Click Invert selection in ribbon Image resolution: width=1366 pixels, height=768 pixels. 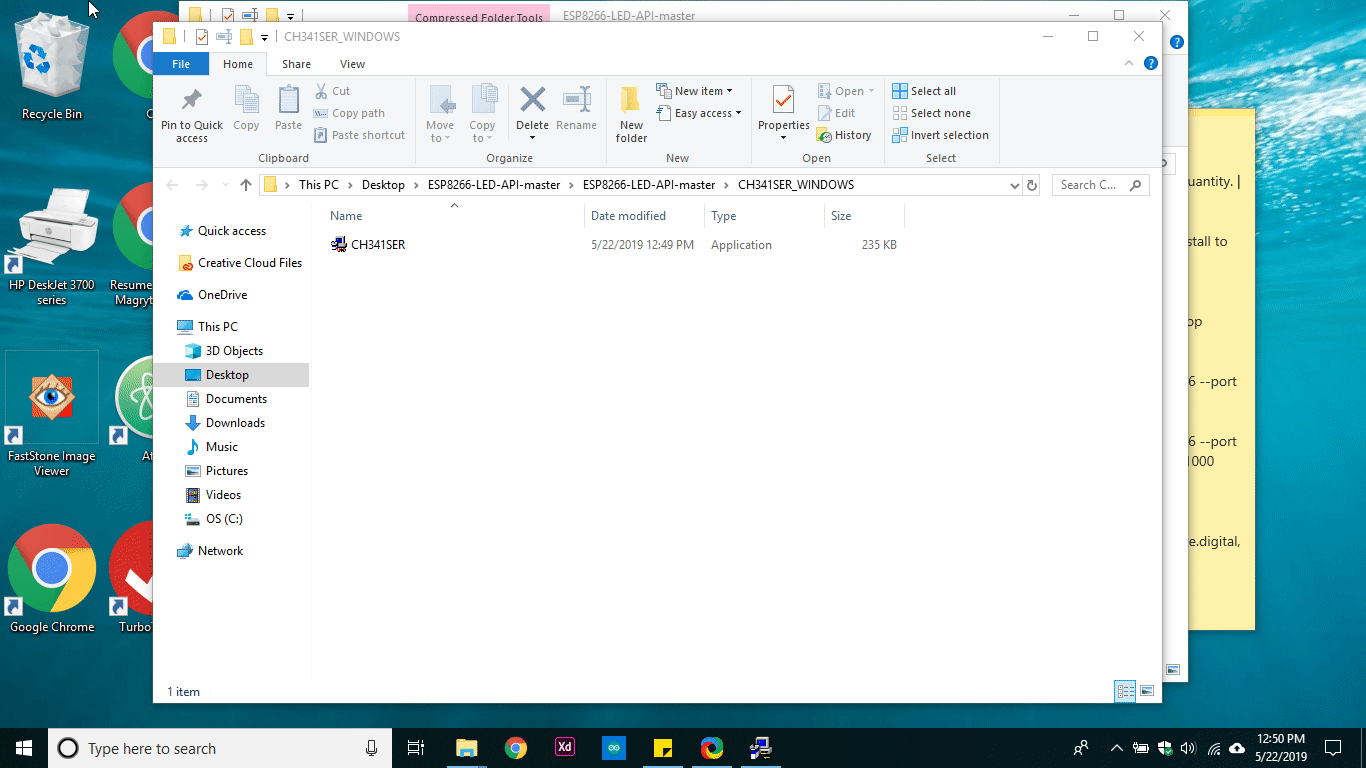coord(940,135)
